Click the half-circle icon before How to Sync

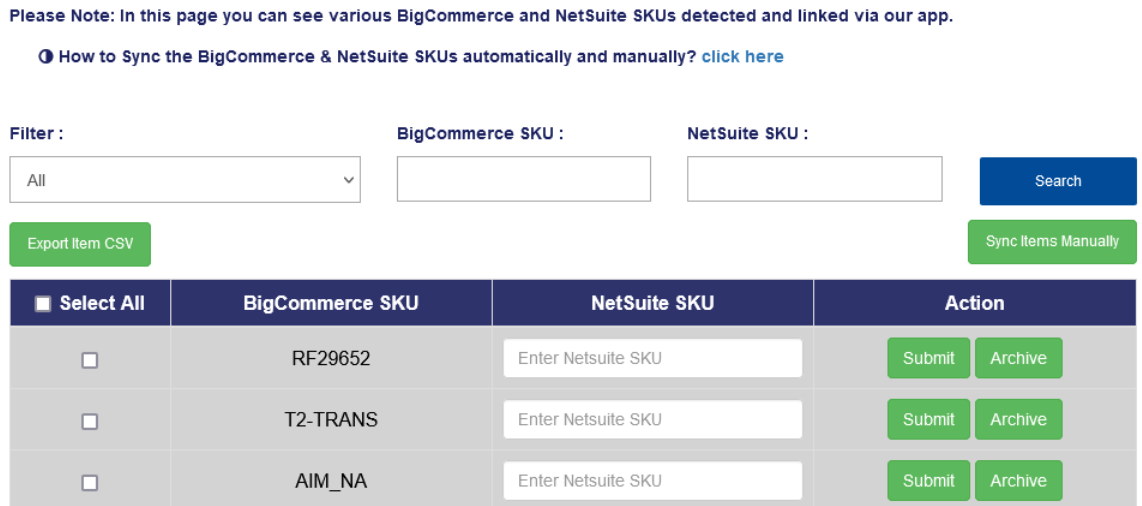click(x=46, y=57)
